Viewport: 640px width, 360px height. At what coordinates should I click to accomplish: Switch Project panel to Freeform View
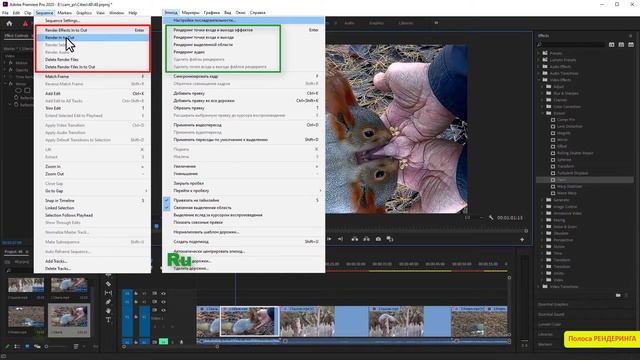coord(37,347)
